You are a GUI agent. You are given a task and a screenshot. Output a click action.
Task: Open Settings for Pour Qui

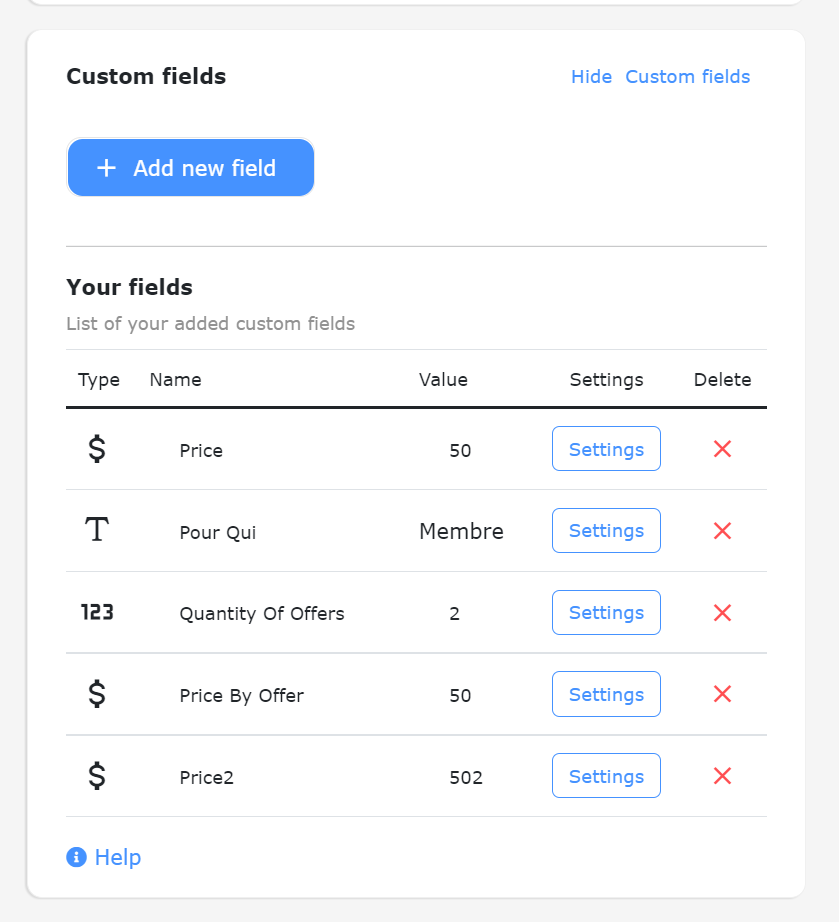(606, 530)
